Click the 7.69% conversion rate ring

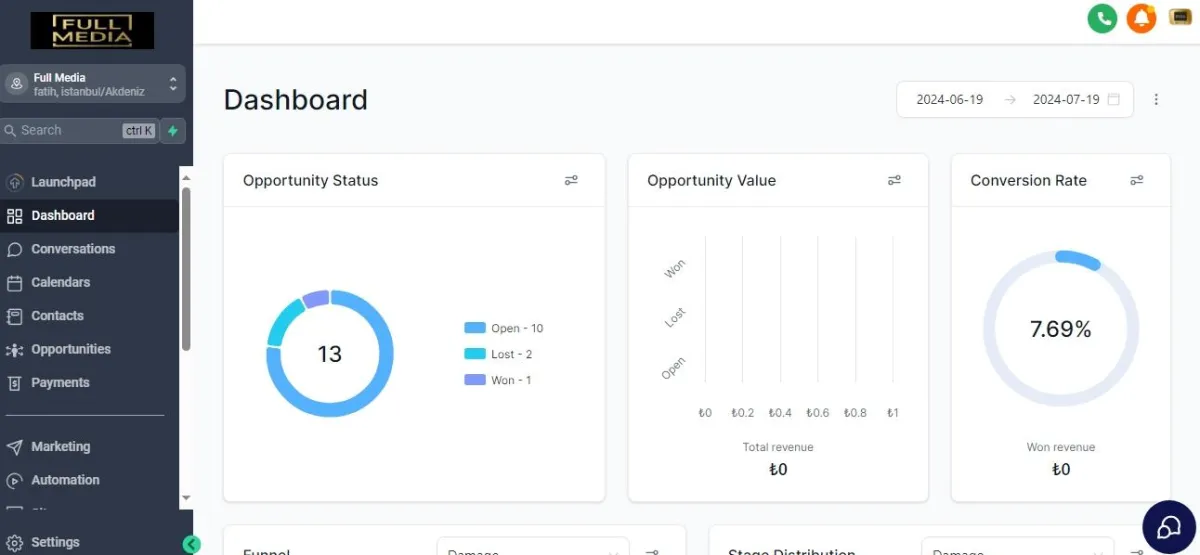(1061, 329)
